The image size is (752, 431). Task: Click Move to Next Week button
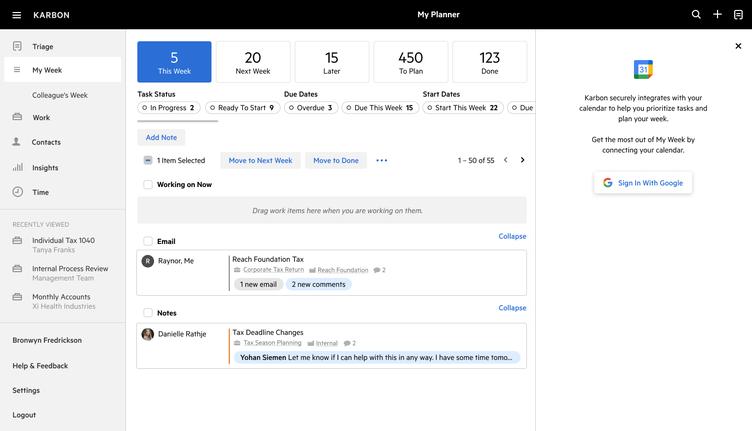[260, 160]
